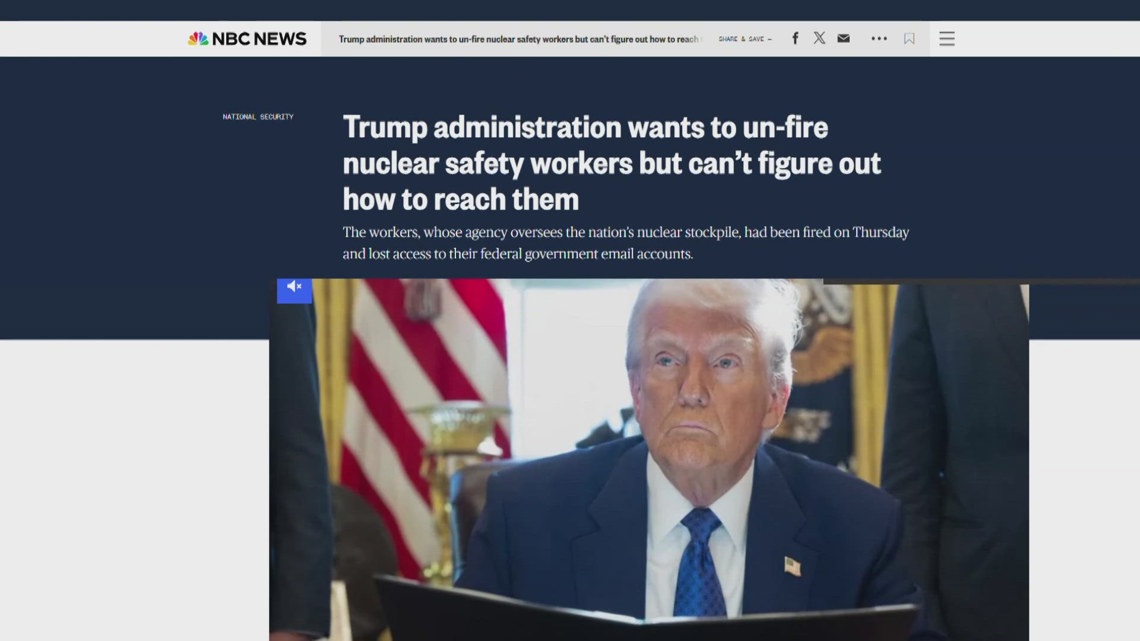Click the flag lapel pin on suit

click(792, 565)
